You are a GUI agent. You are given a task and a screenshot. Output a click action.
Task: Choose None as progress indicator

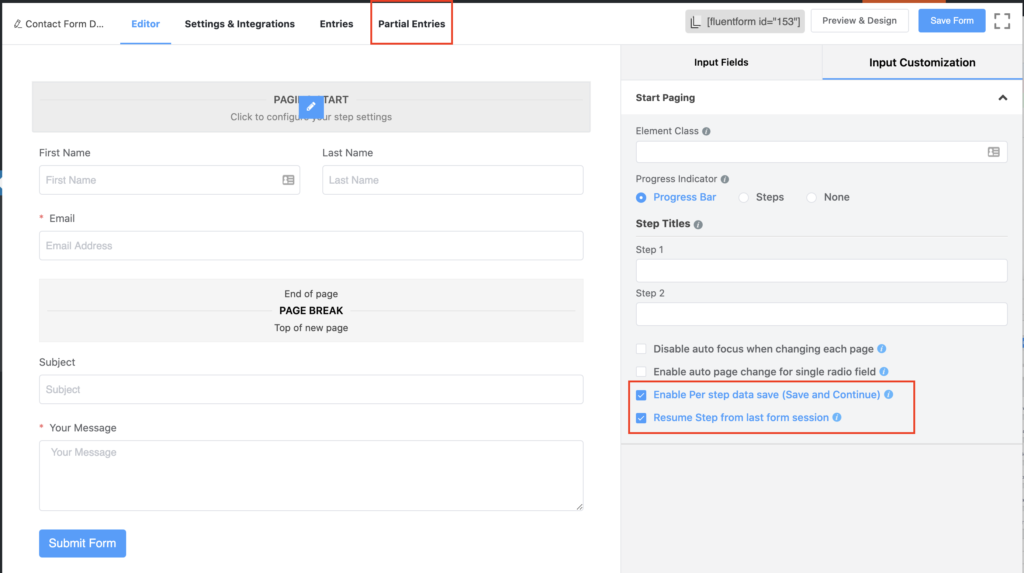[811, 197]
